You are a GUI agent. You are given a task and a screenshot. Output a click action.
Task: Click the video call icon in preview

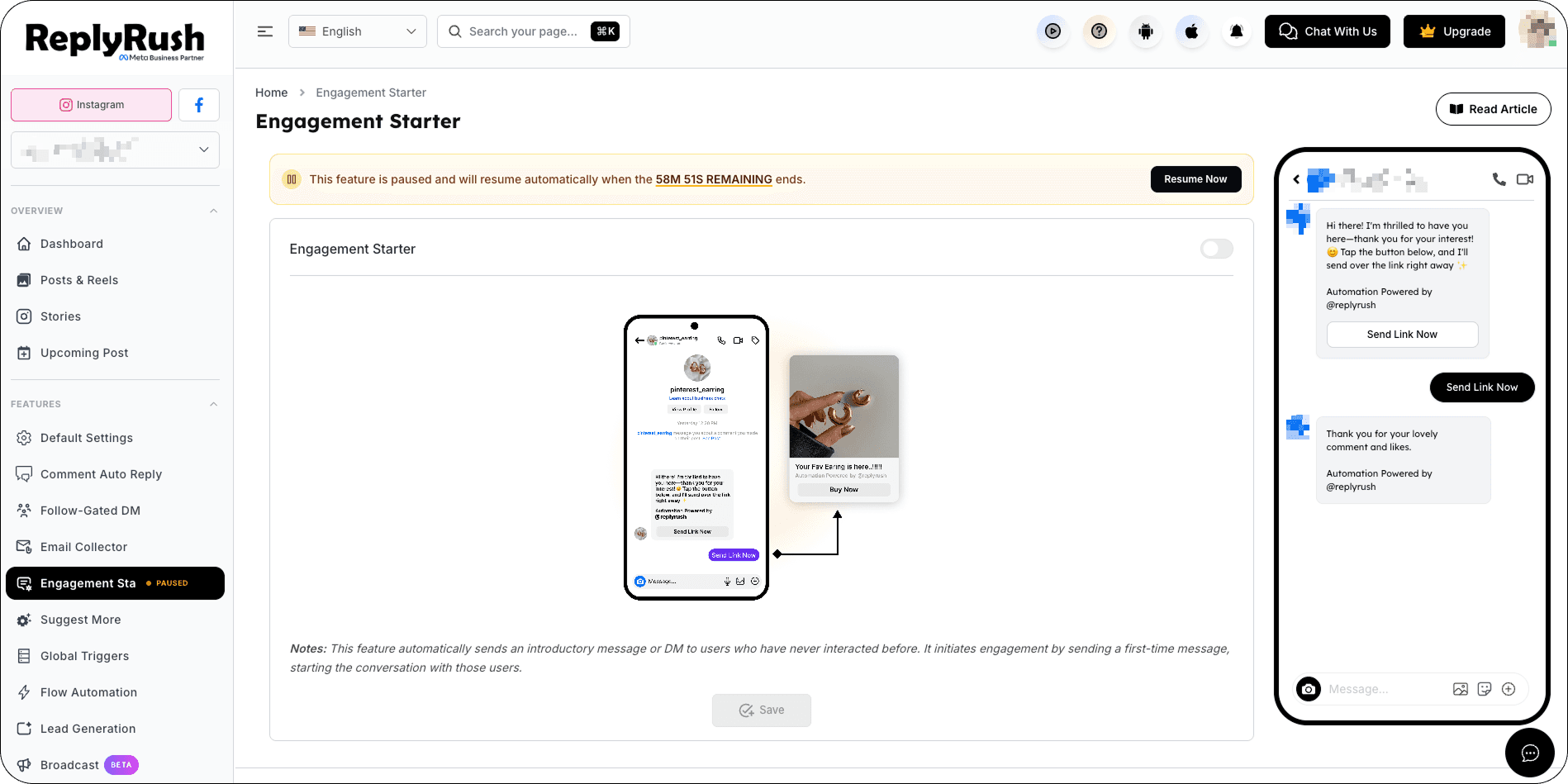click(x=1525, y=179)
